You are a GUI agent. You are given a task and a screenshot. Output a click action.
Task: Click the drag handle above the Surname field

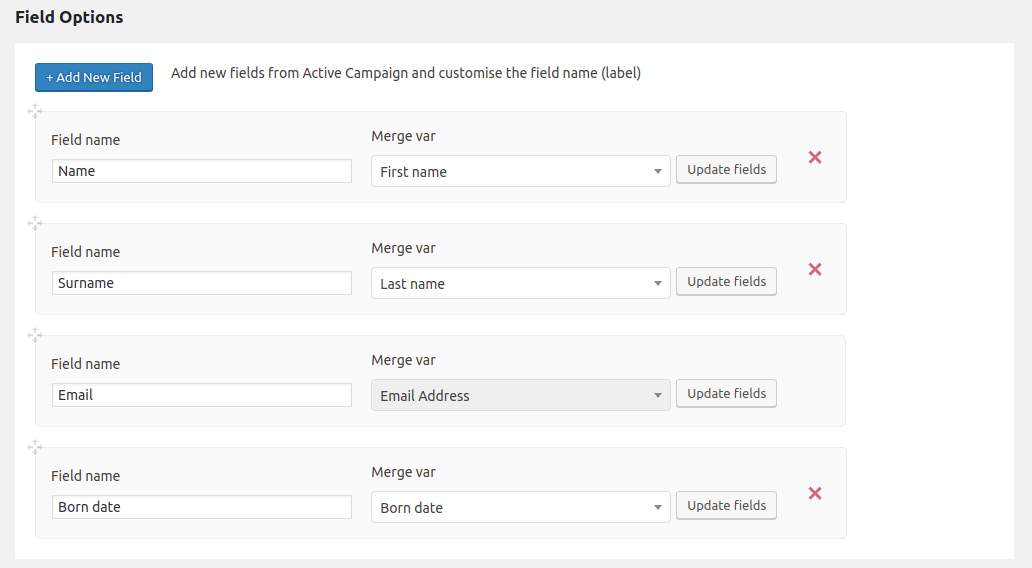point(35,223)
